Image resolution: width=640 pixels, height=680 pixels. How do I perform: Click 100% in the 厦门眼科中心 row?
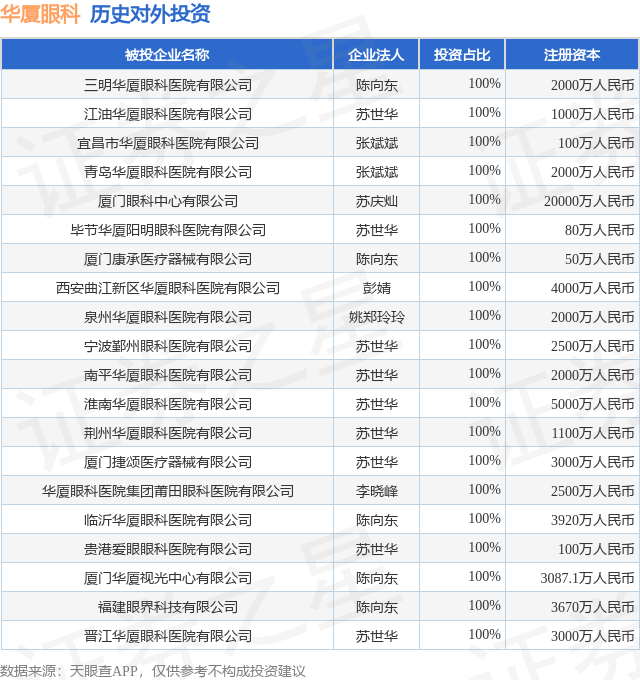pos(485,199)
